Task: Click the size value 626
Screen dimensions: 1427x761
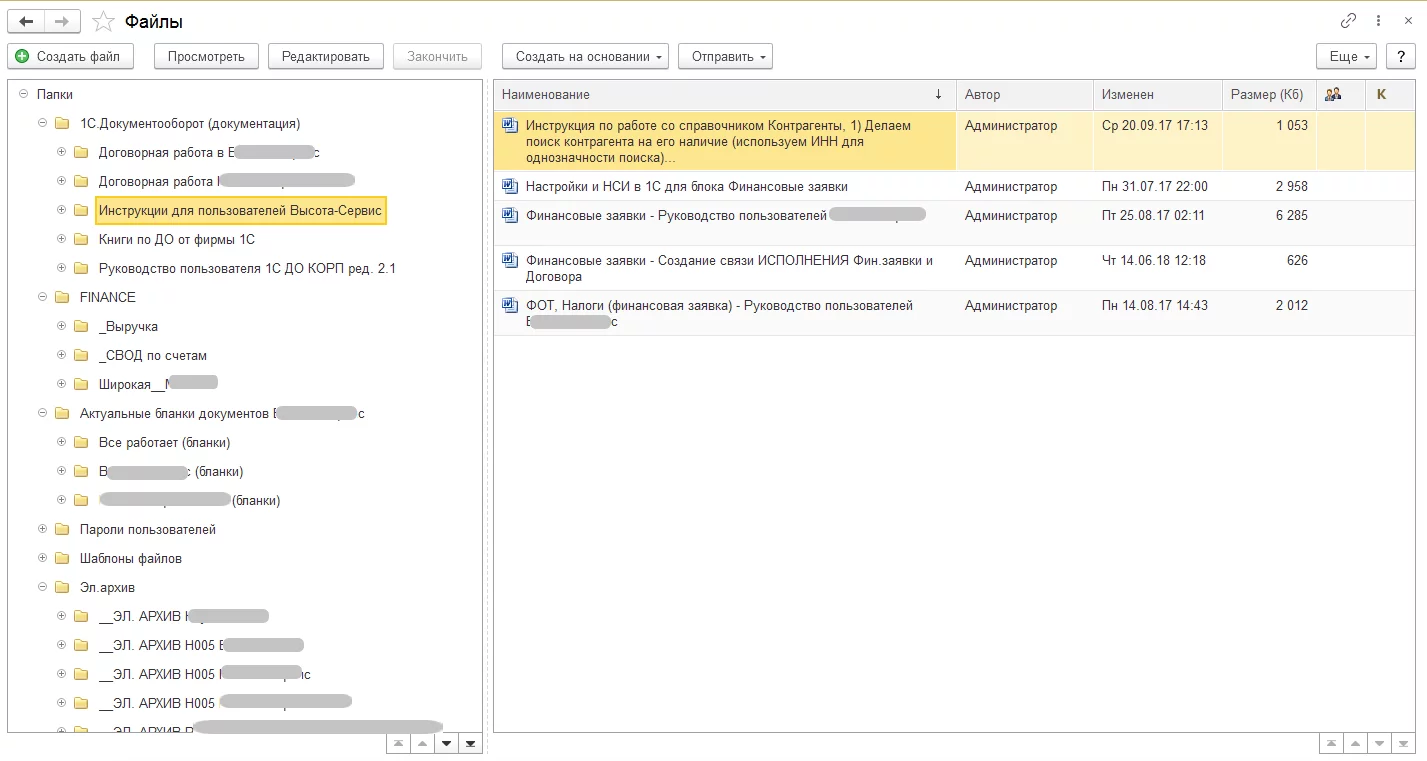Action: [1297, 260]
